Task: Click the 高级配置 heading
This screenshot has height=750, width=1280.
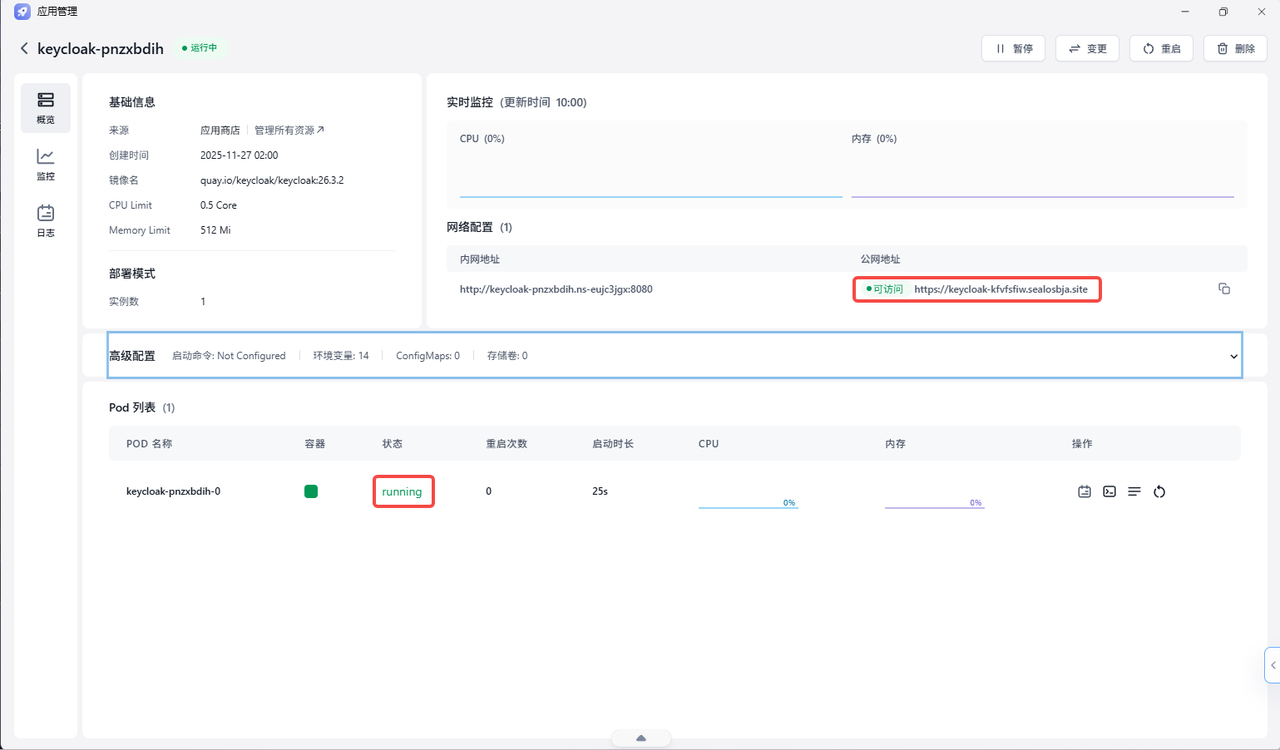Action: click(132, 356)
